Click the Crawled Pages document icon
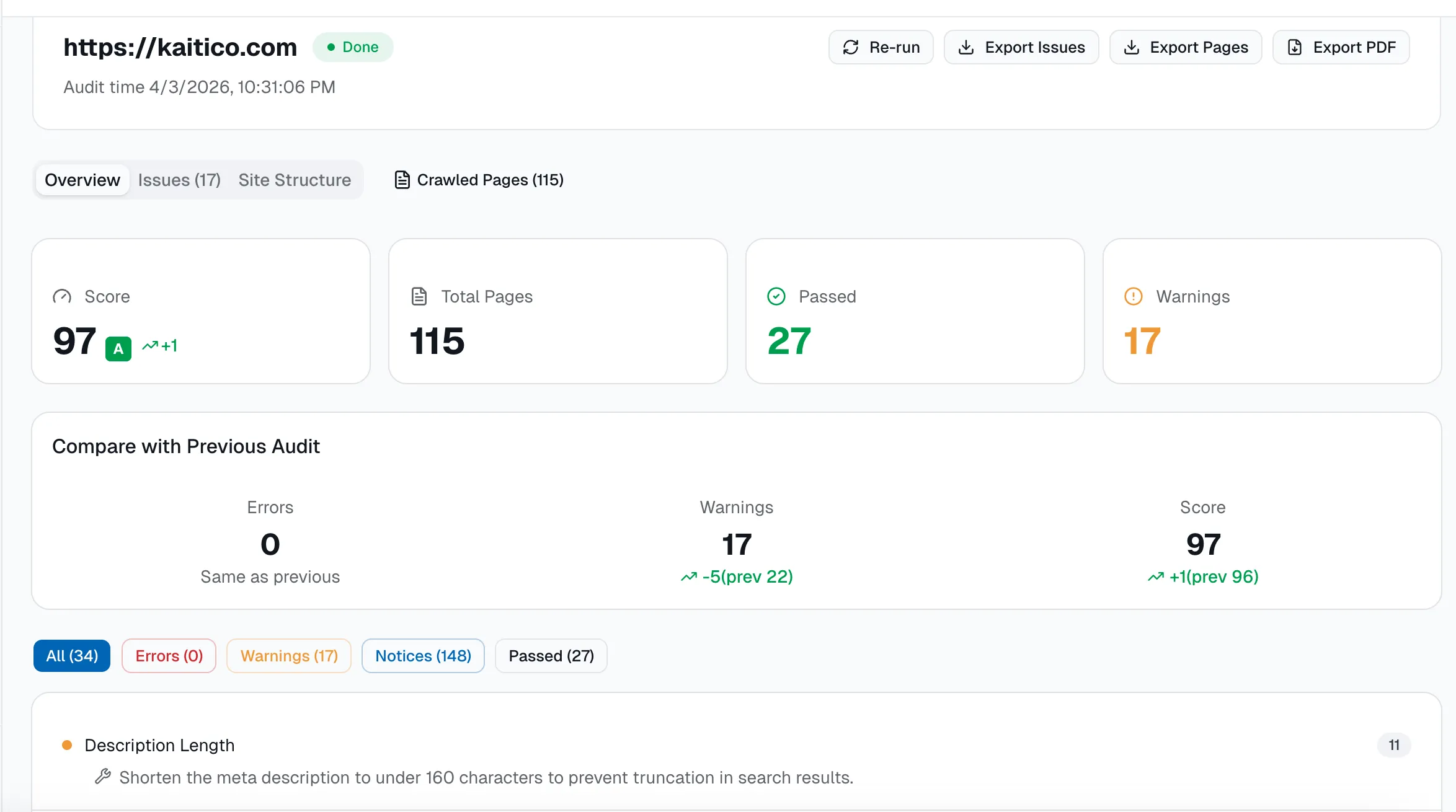The image size is (1456, 812). click(x=402, y=180)
